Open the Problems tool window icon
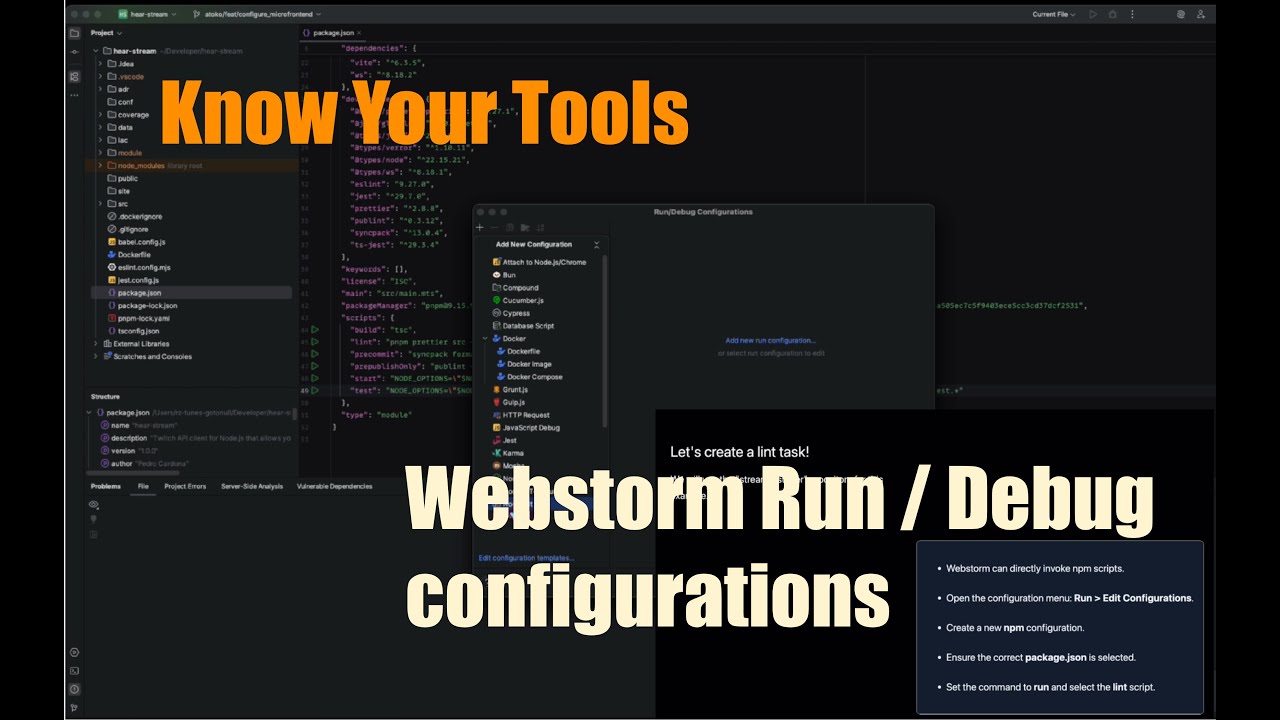The width and height of the screenshot is (1280, 720). 74,689
